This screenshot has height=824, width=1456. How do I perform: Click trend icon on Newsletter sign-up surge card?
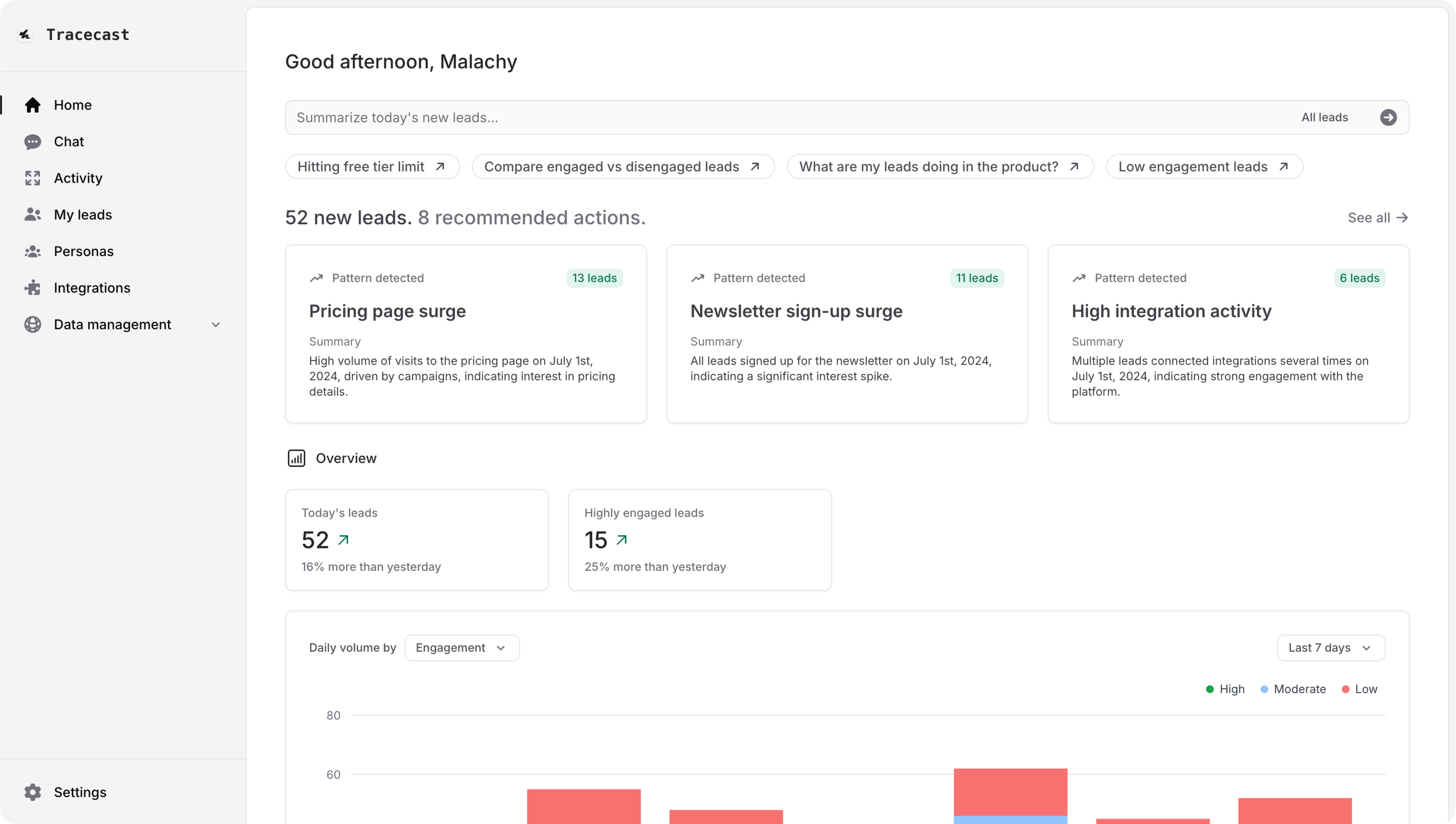tap(697, 278)
